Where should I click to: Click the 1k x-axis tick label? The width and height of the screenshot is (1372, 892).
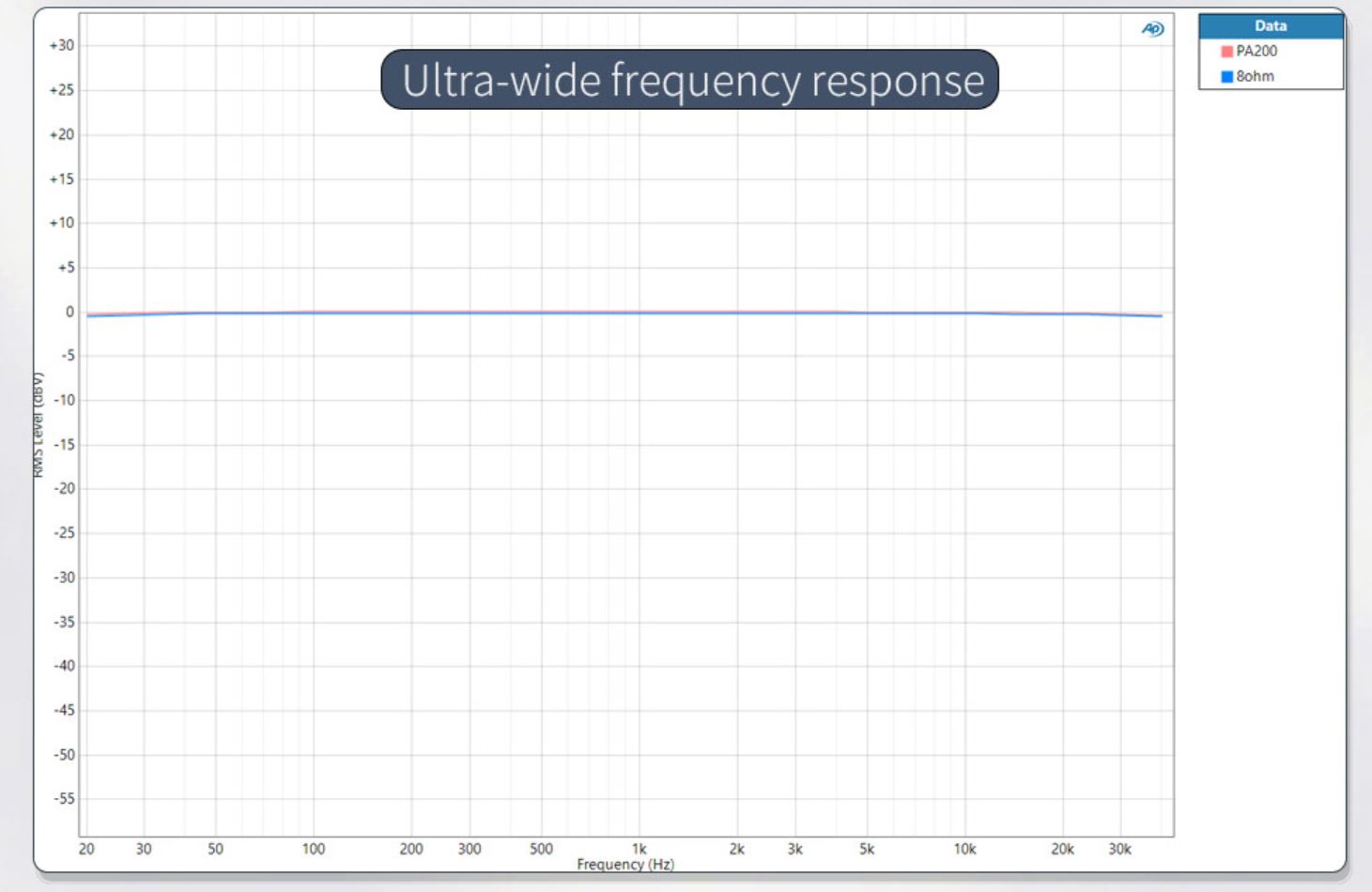click(x=639, y=849)
